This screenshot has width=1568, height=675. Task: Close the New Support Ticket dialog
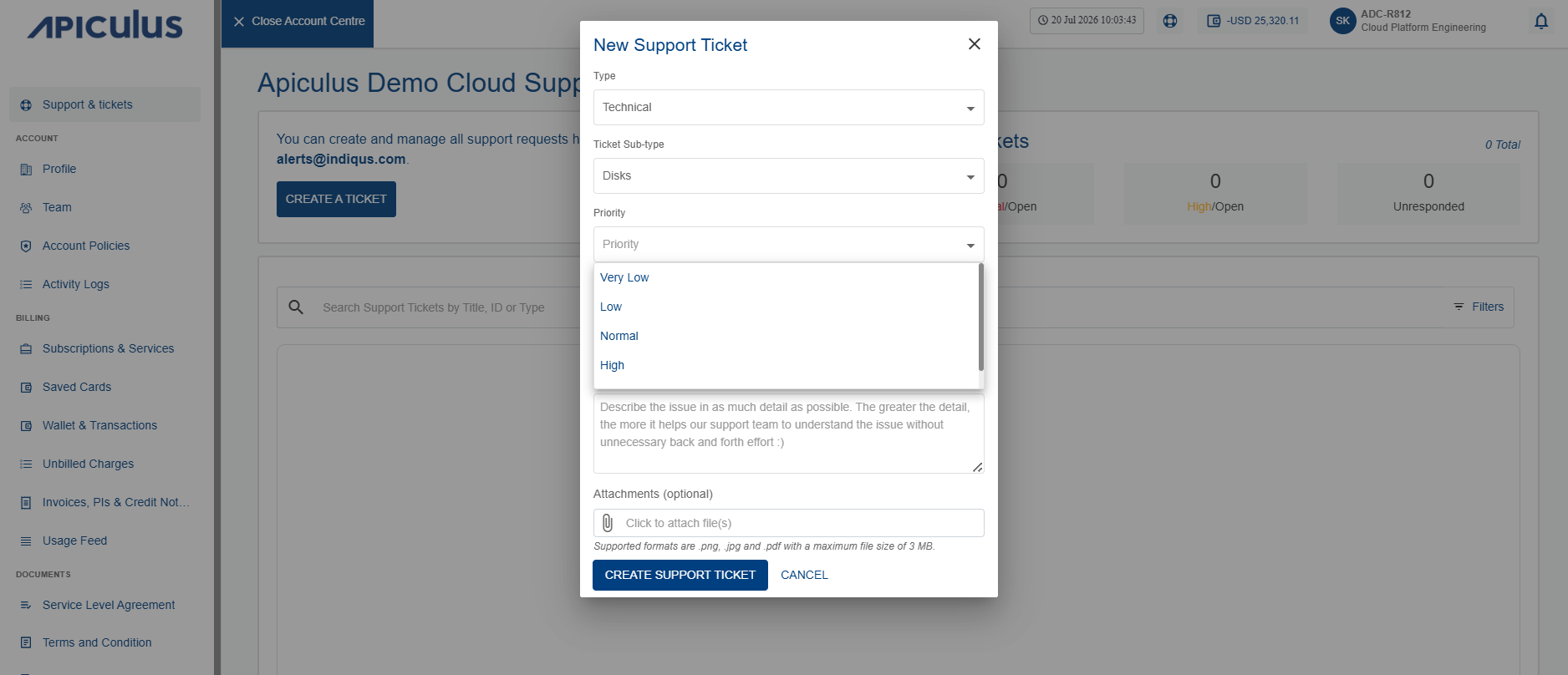[x=974, y=44]
